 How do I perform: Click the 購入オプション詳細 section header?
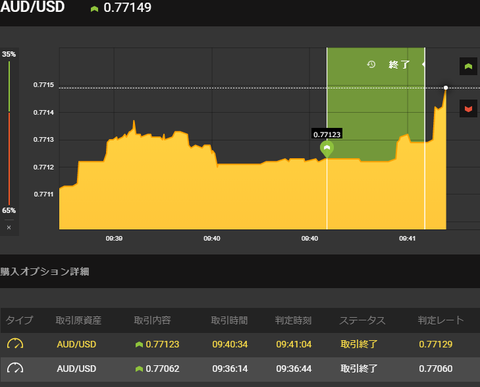point(45,272)
